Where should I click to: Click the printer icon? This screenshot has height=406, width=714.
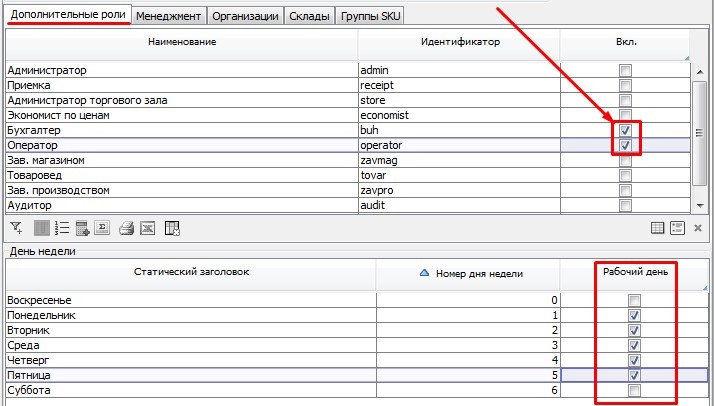click(127, 228)
